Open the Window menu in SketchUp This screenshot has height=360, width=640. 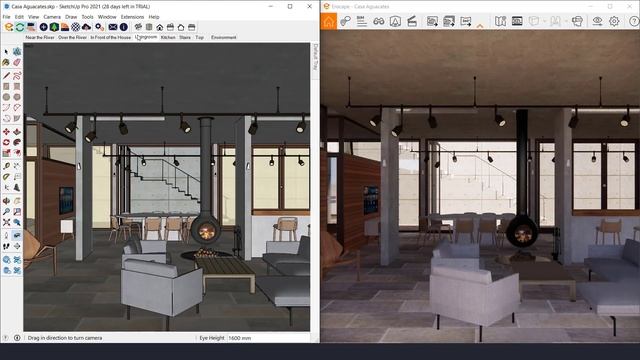pyautogui.click(x=107, y=17)
